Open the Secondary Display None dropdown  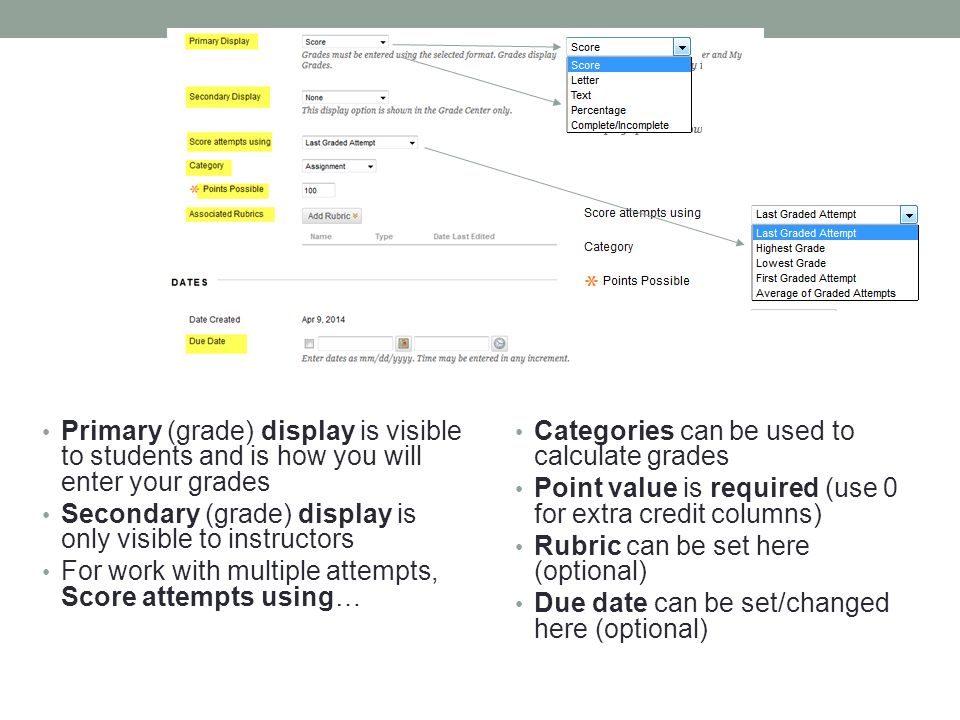point(345,97)
